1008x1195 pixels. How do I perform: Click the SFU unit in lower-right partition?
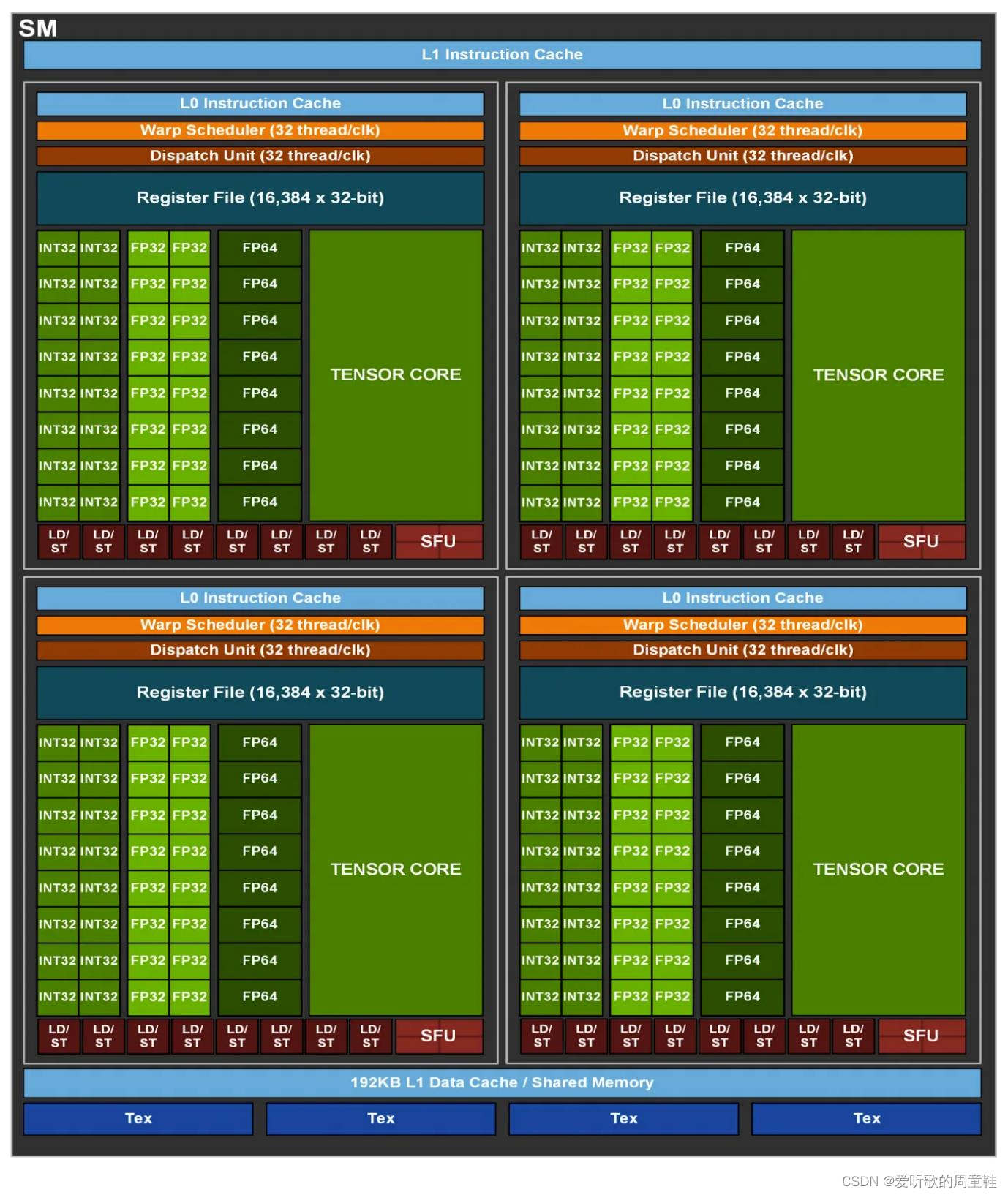922,1036
